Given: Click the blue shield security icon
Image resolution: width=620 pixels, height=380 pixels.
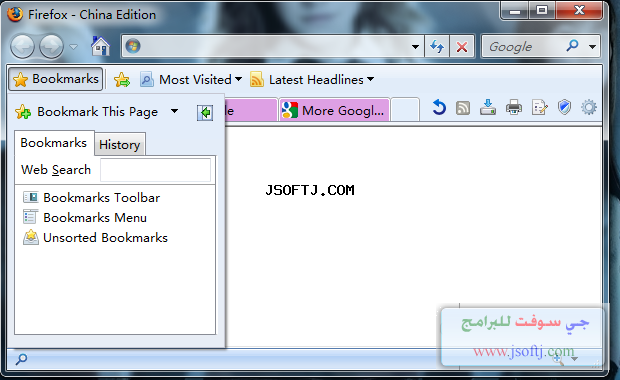Looking at the screenshot, I should [564, 107].
